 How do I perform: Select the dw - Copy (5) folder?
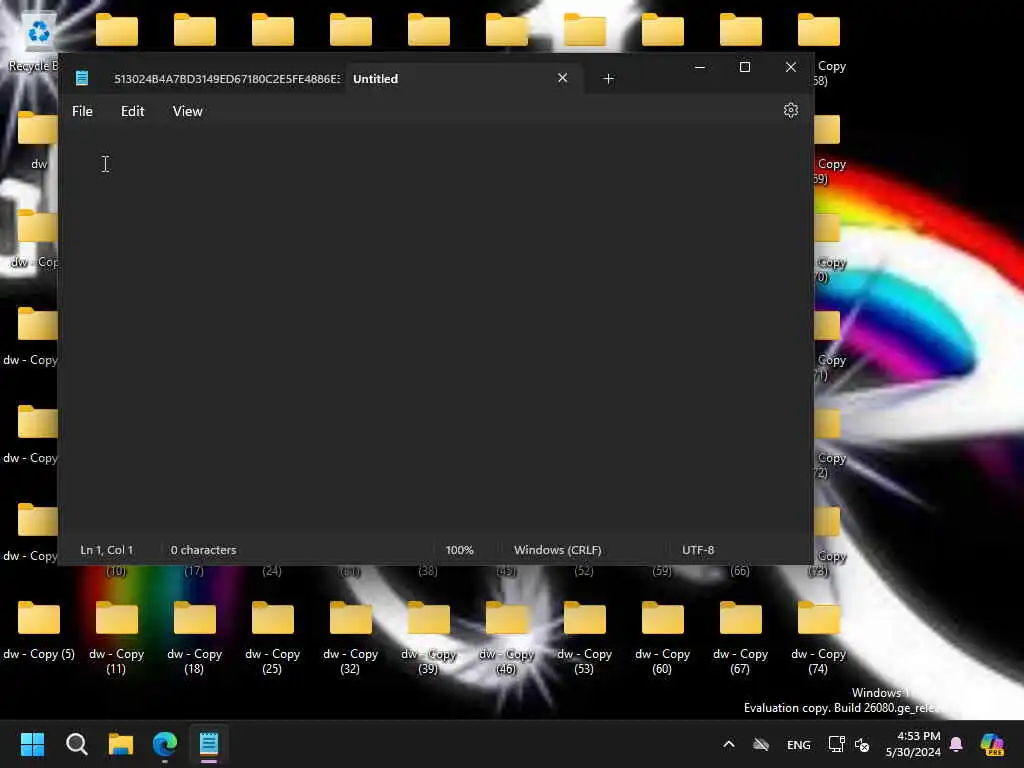coord(39,631)
